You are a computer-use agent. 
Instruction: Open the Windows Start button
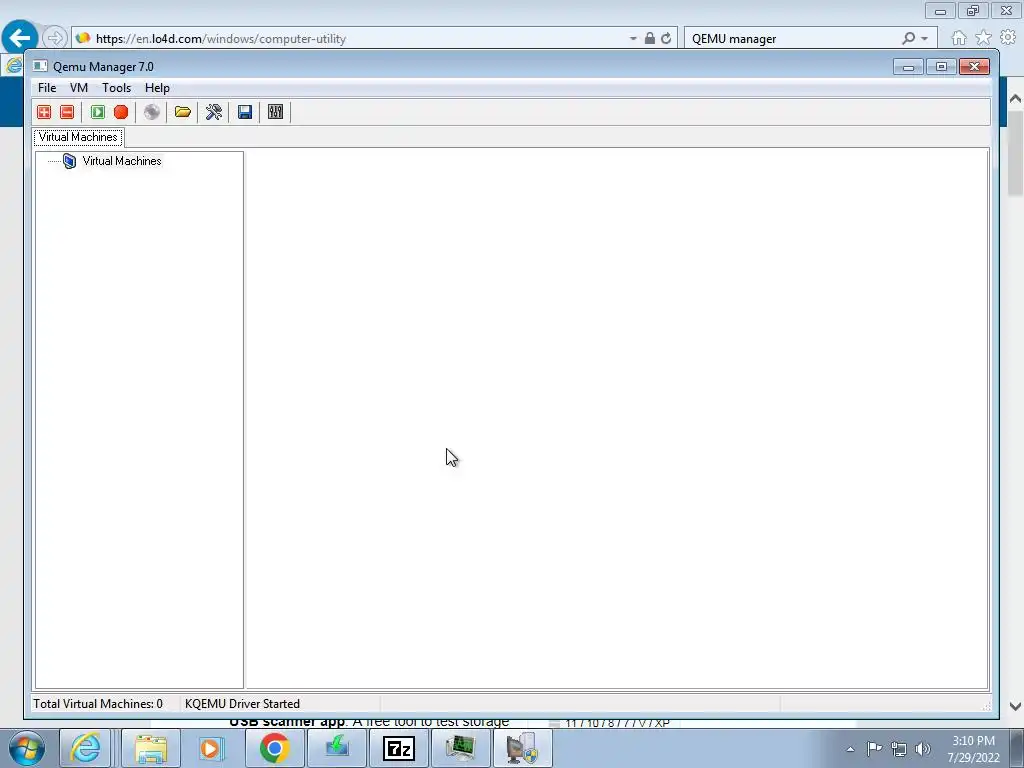(27, 748)
